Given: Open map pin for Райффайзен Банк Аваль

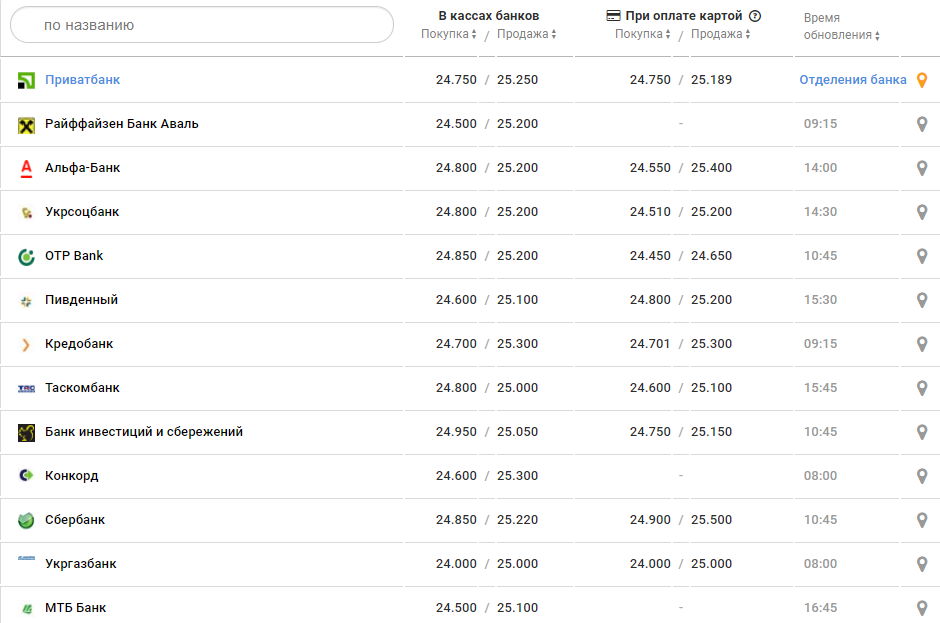Looking at the screenshot, I should pyautogui.click(x=922, y=124).
